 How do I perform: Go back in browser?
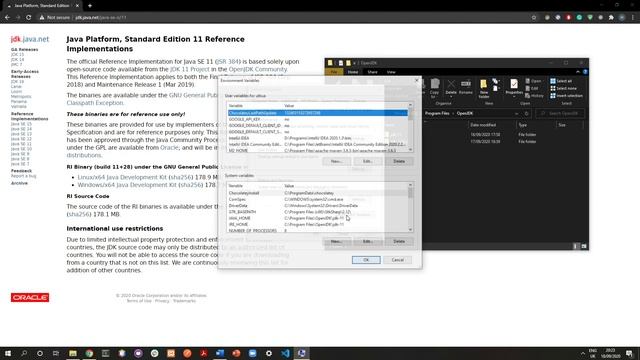click(7, 18)
